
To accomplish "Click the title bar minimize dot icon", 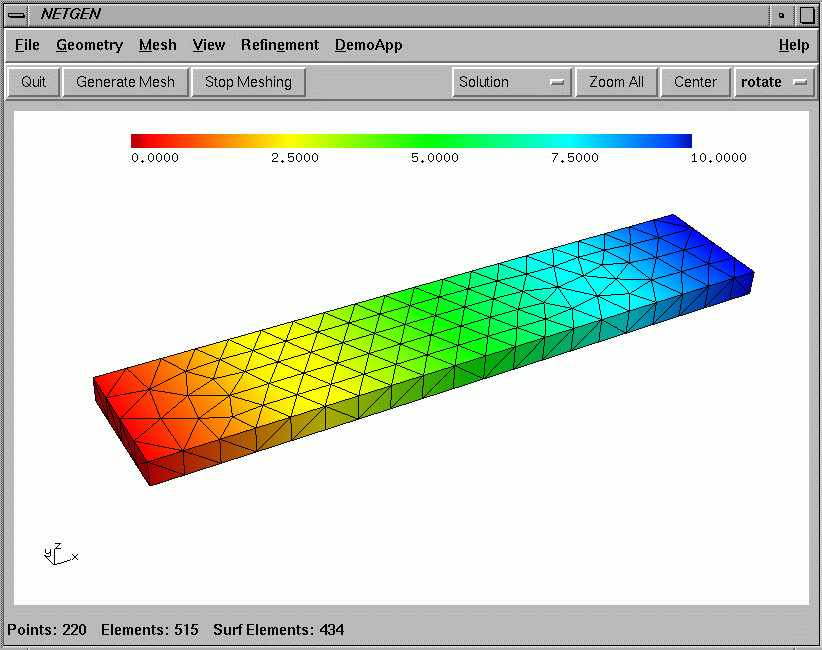I will click(x=782, y=15).
